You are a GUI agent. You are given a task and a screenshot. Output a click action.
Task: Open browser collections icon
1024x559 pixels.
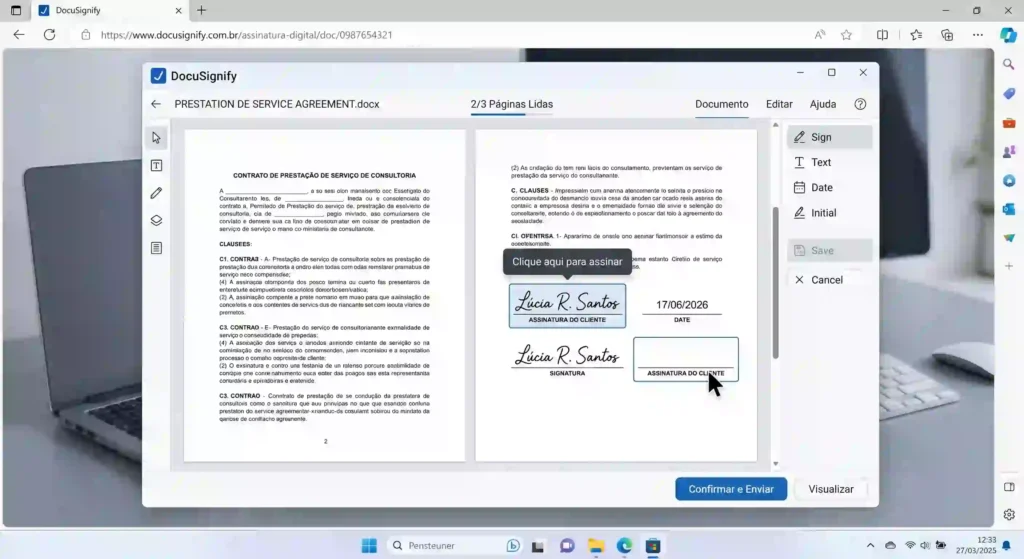click(947, 35)
